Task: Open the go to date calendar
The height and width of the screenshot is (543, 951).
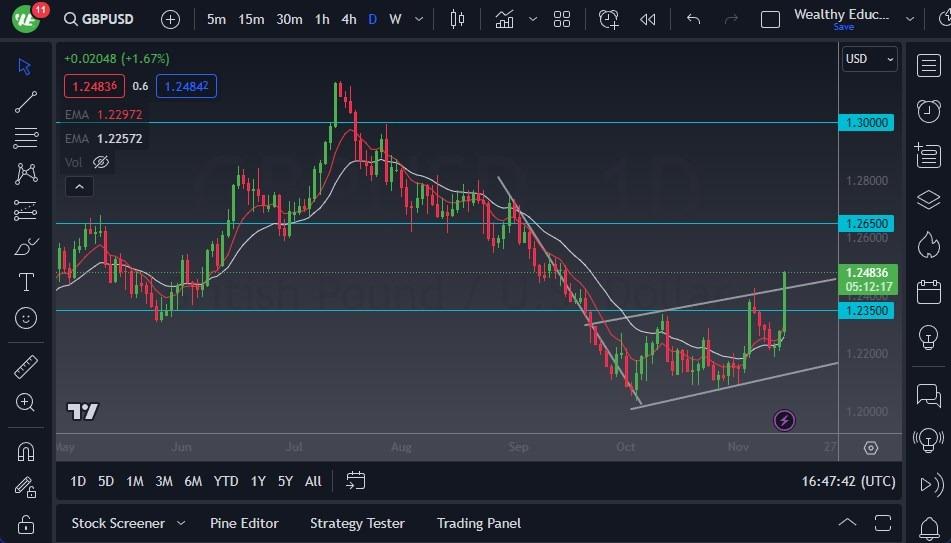Action: [x=355, y=481]
